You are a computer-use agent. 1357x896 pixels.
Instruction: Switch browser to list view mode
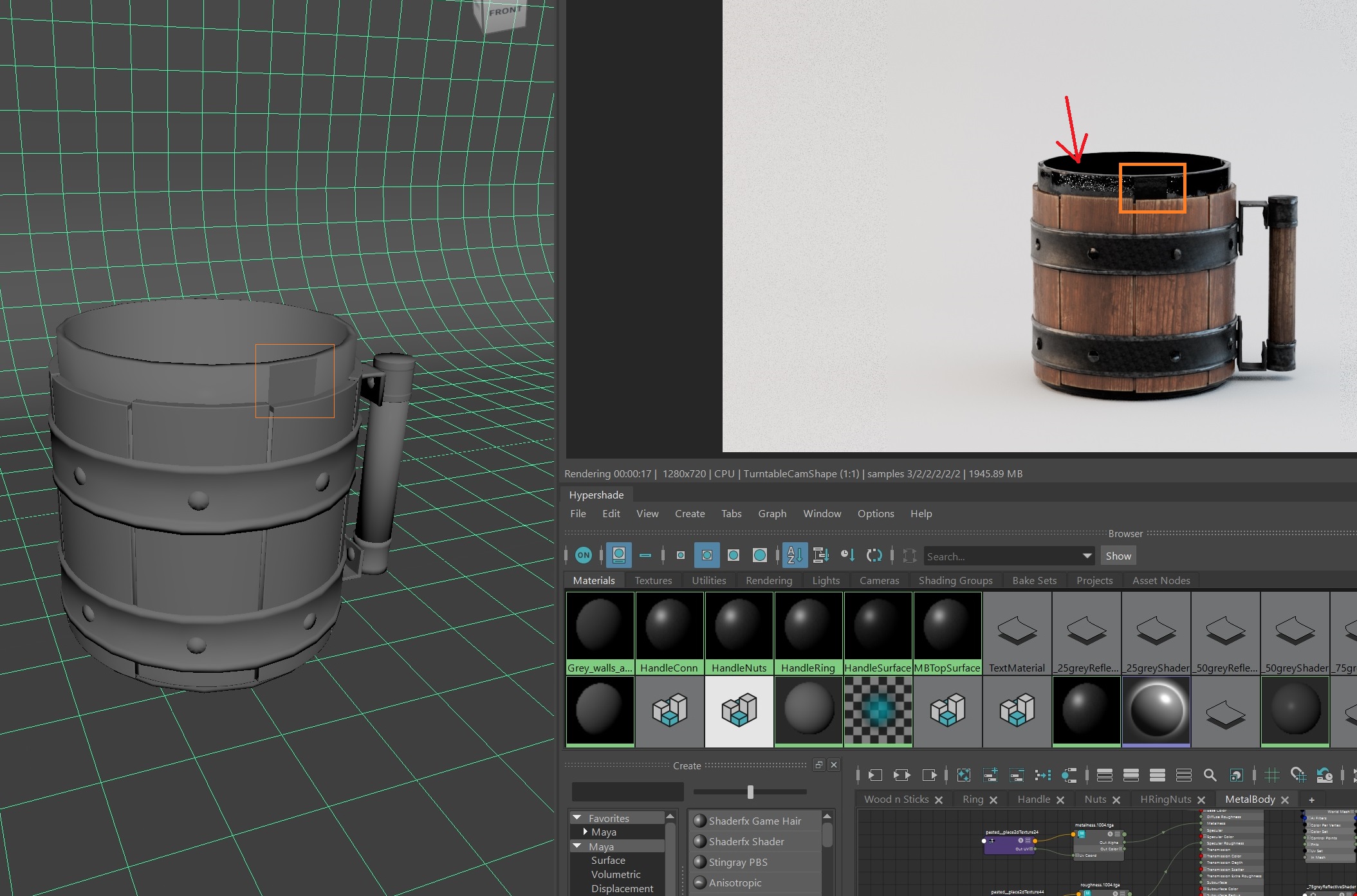(645, 555)
